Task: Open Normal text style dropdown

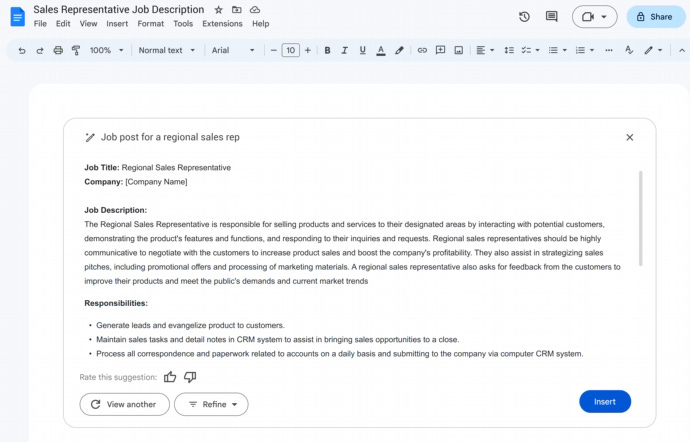Action: (x=166, y=50)
